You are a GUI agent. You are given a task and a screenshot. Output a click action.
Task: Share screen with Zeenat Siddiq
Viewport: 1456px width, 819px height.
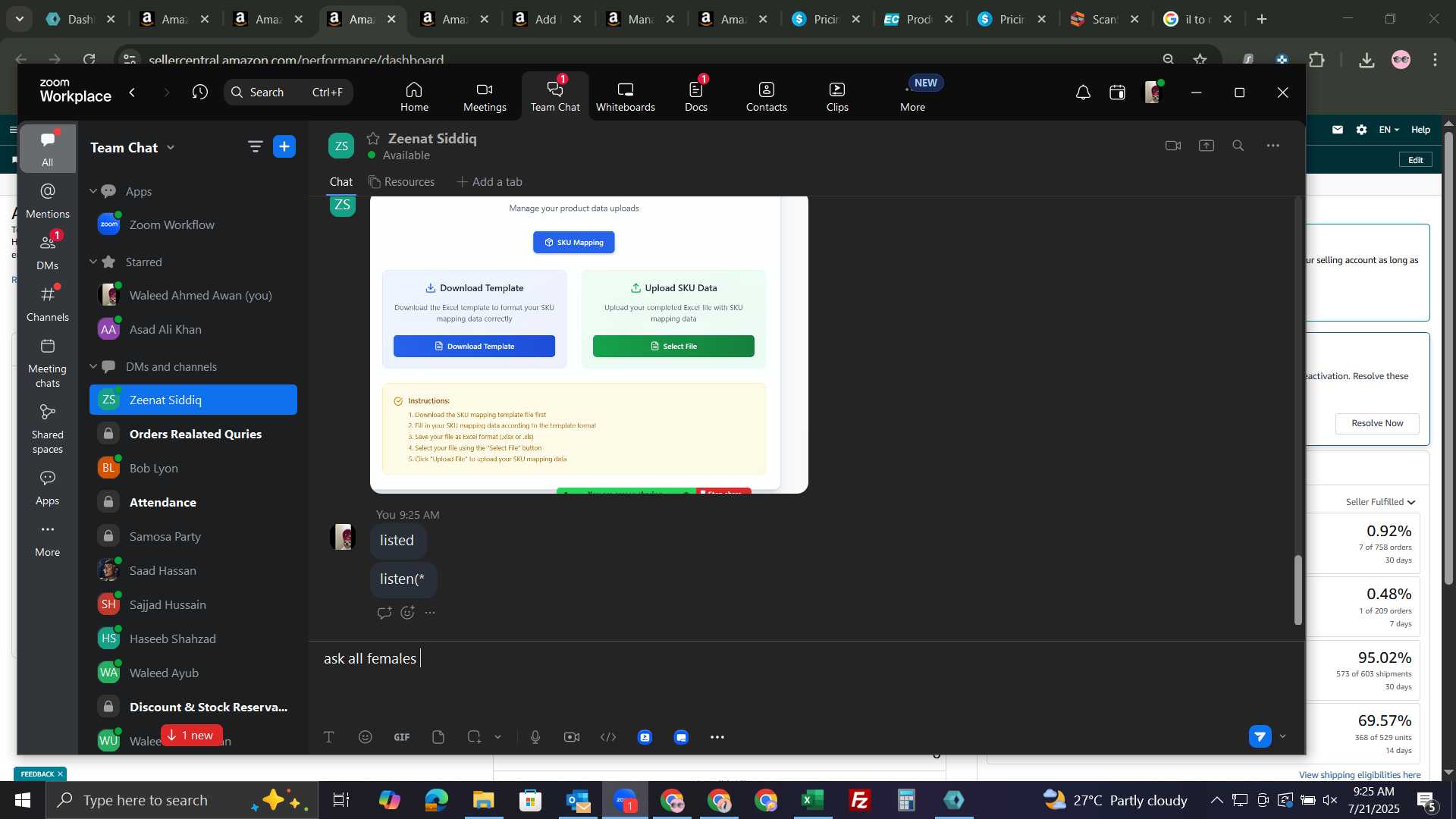(1207, 146)
